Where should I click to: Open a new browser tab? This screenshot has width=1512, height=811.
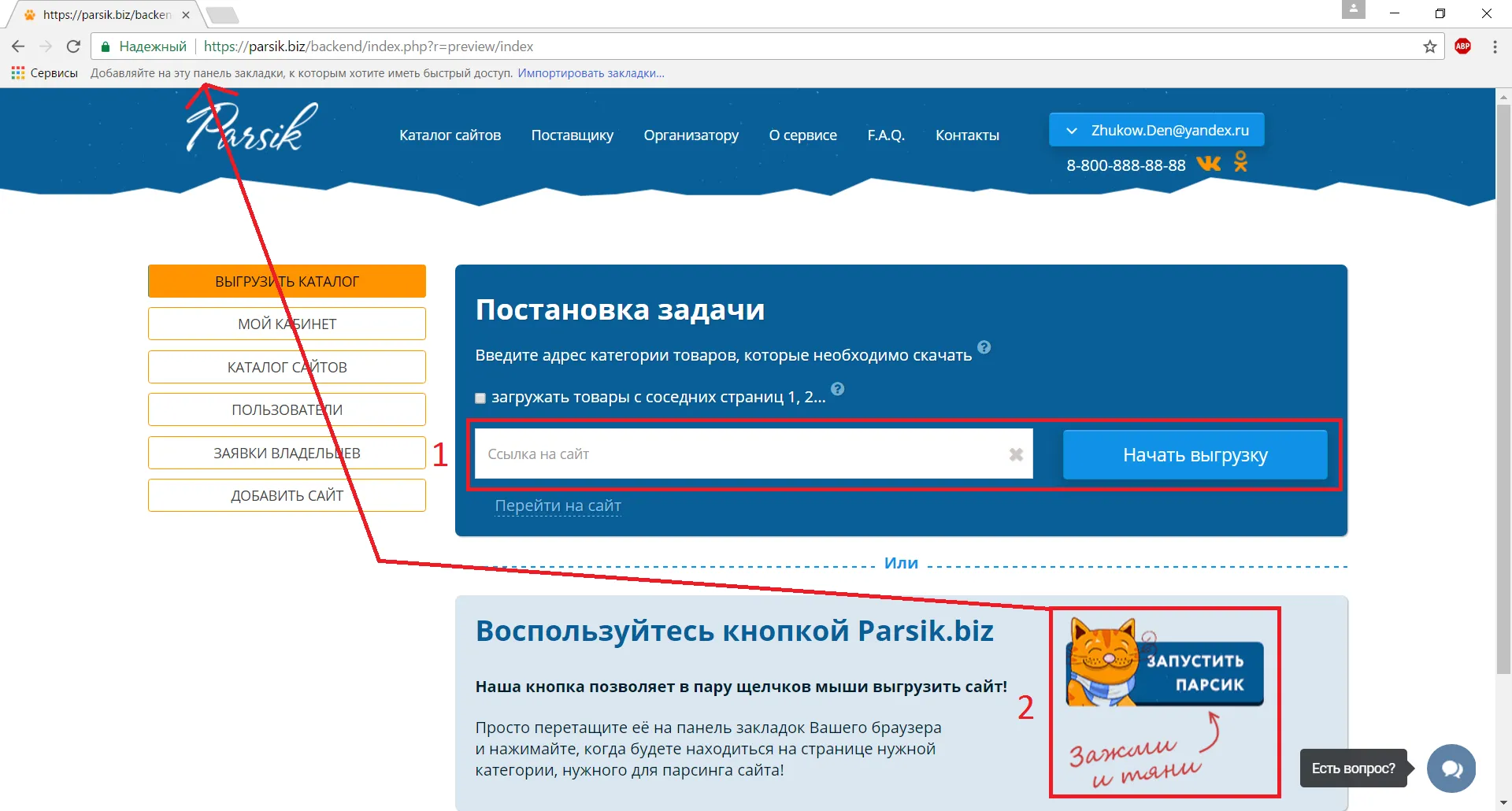223,15
